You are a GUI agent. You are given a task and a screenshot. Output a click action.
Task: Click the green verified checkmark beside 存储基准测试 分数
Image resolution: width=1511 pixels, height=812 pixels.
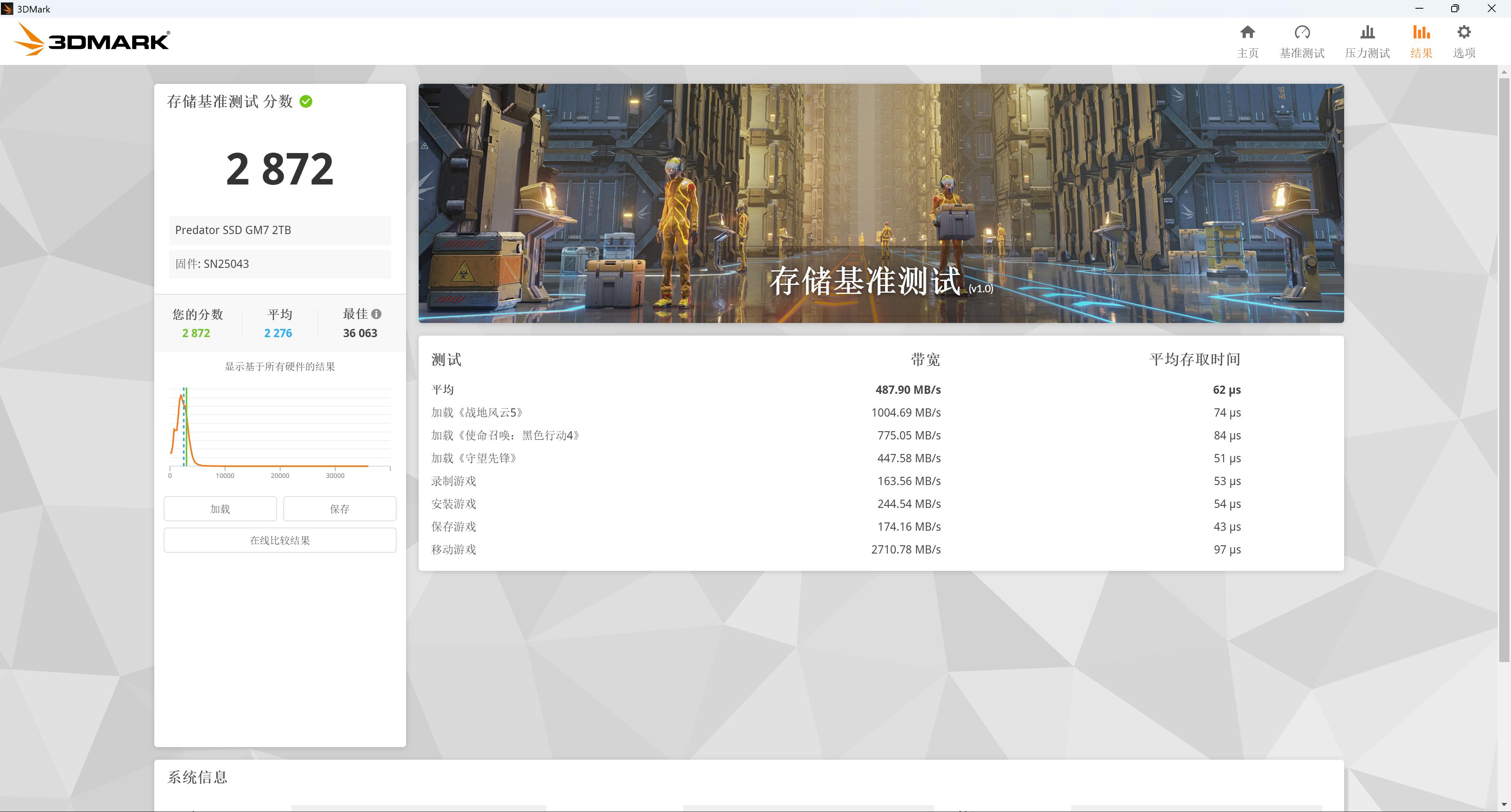(306, 101)
